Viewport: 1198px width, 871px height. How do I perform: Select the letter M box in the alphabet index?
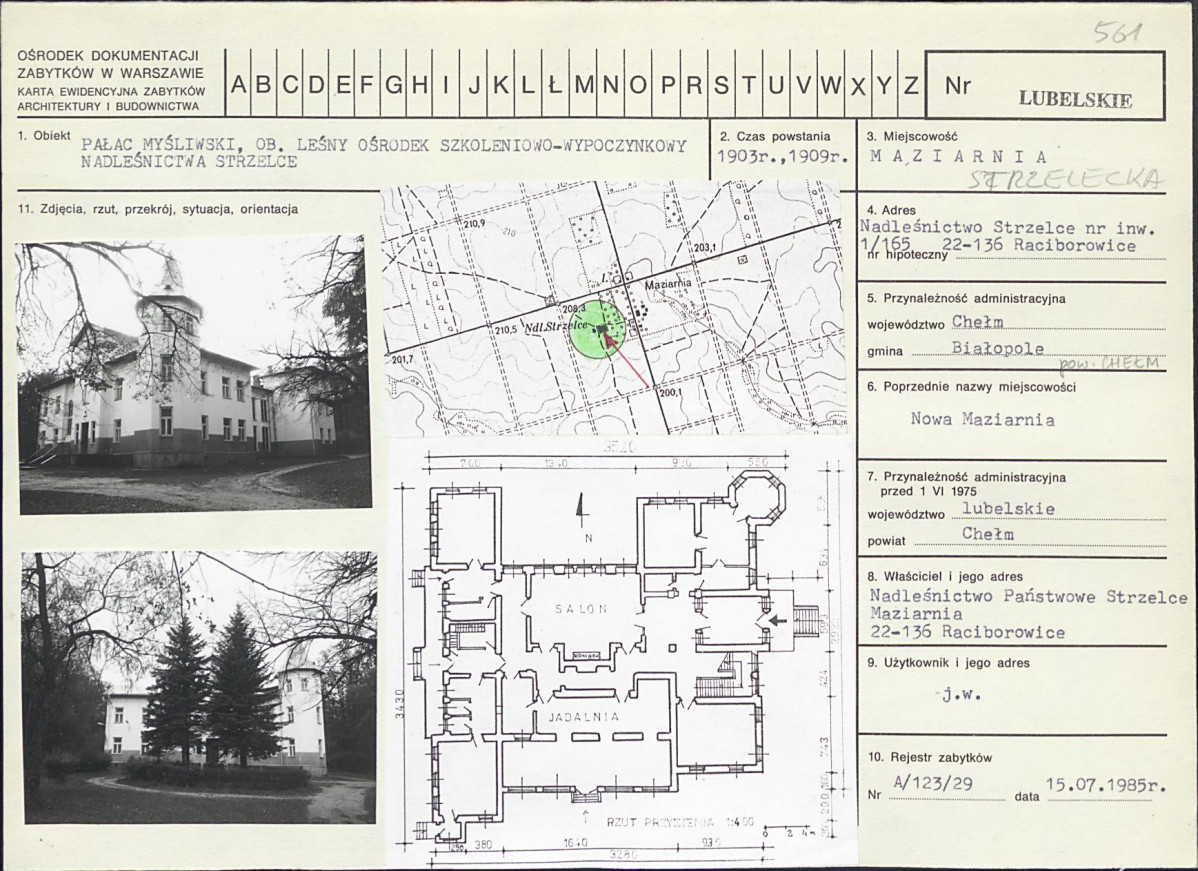click(x=584, y=85)
